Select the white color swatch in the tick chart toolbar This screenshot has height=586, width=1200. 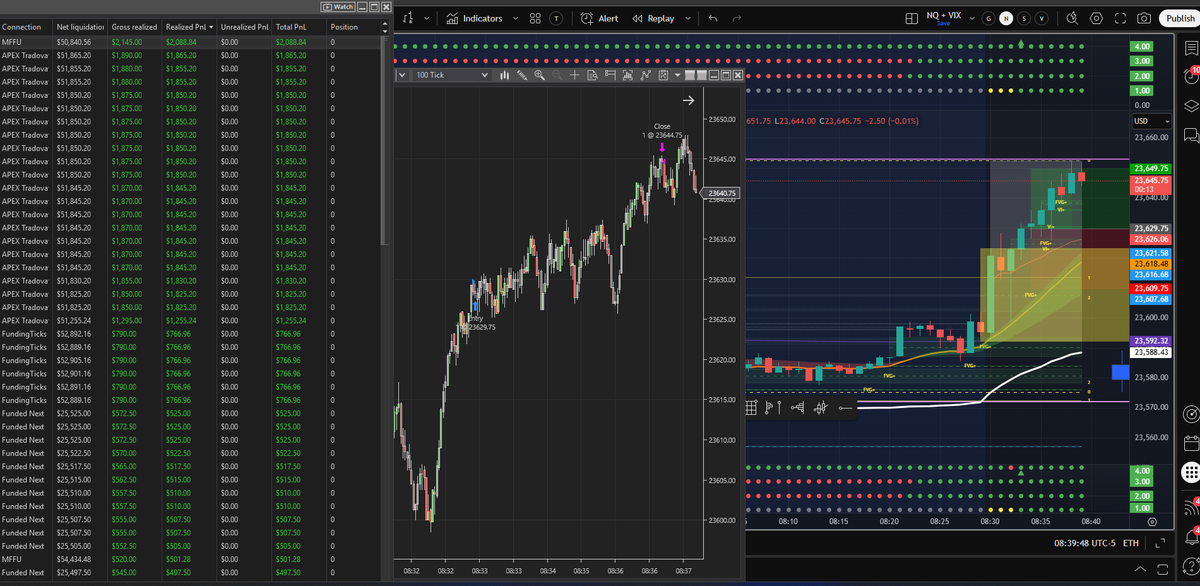tap(690, 74)
